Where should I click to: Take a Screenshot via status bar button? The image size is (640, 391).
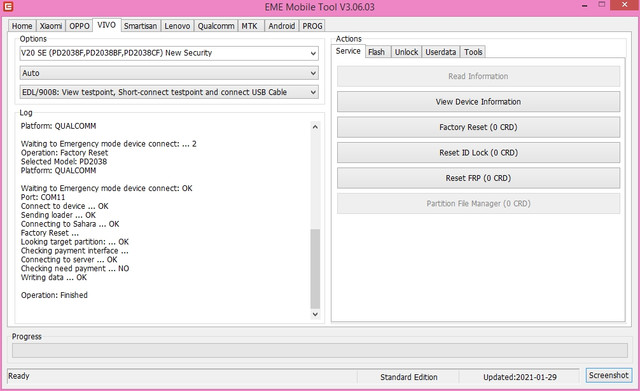pos(609,375)
